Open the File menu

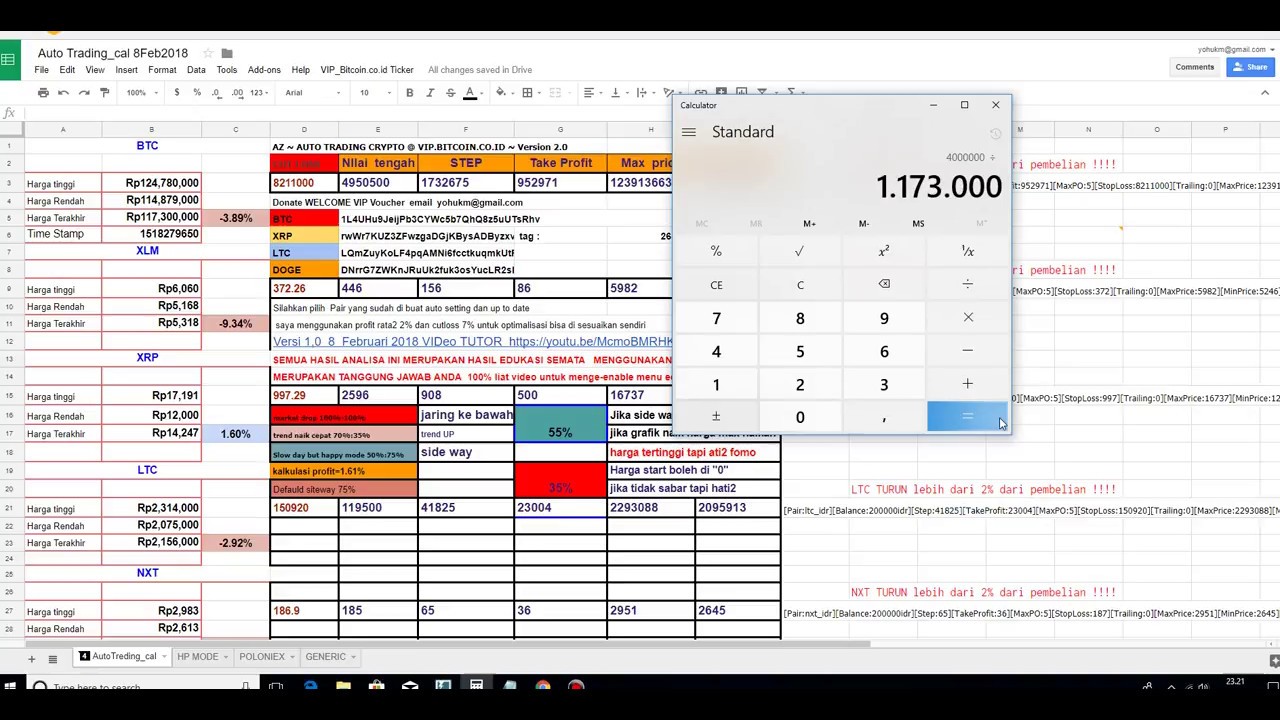pyautogui.click(x=41, y=70)
